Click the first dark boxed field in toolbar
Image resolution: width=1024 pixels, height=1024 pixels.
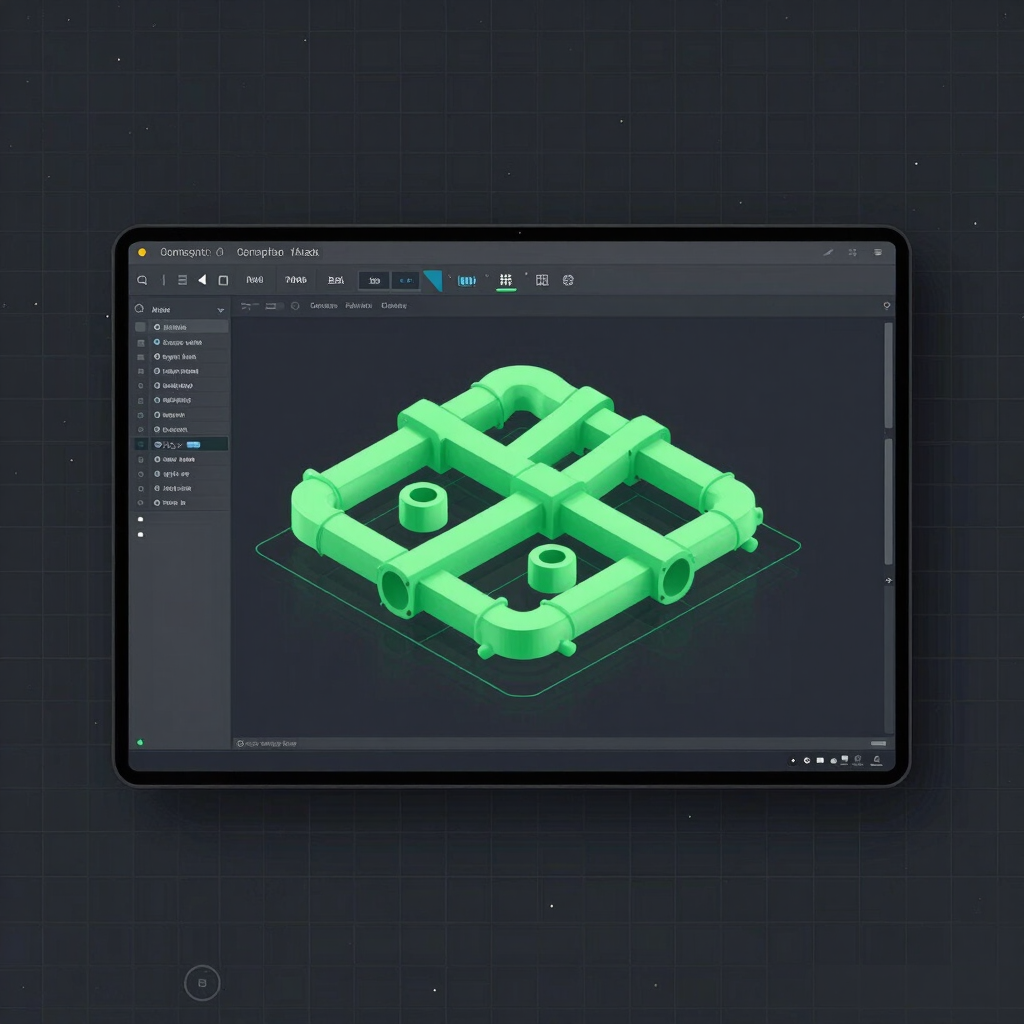point(374,281)
